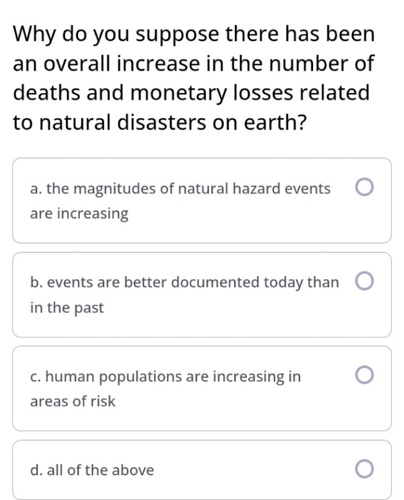Click the label 'b.' of the second option
Viewport: 404px width, 500px height.
(36, 282)
